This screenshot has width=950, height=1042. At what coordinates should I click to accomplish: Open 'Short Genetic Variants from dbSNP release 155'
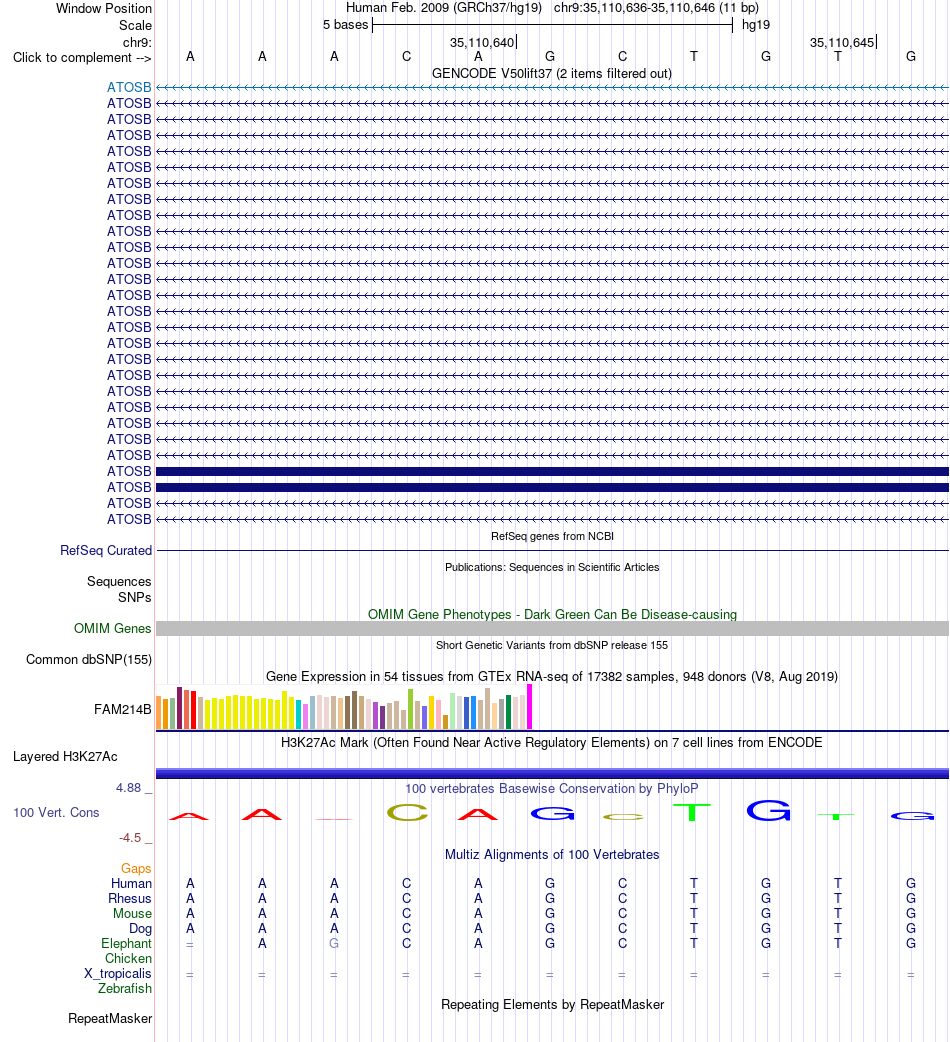552,645
